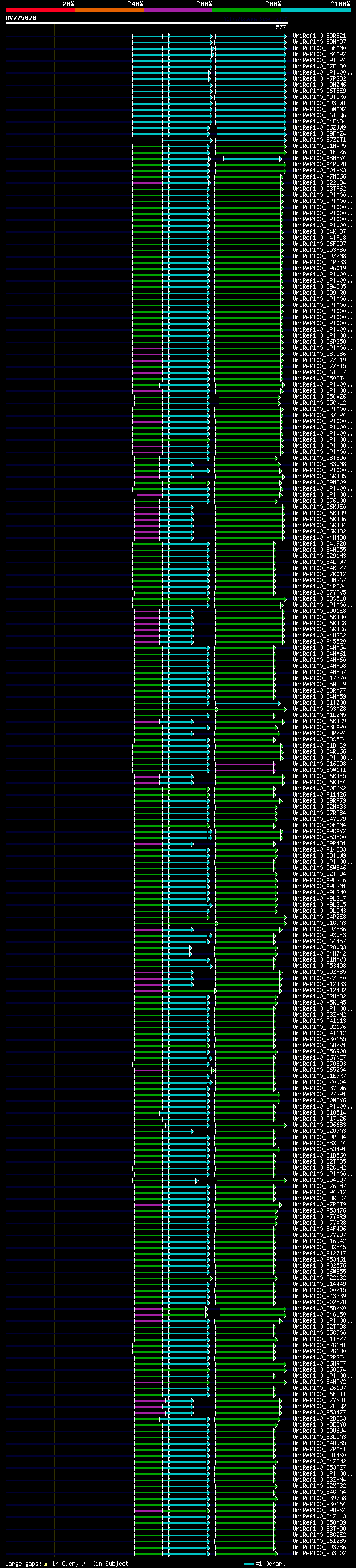Screen dimensions: 356x1568
Task: Click the label UniRef100_Q01AX3
Action: tap(319, 170)
